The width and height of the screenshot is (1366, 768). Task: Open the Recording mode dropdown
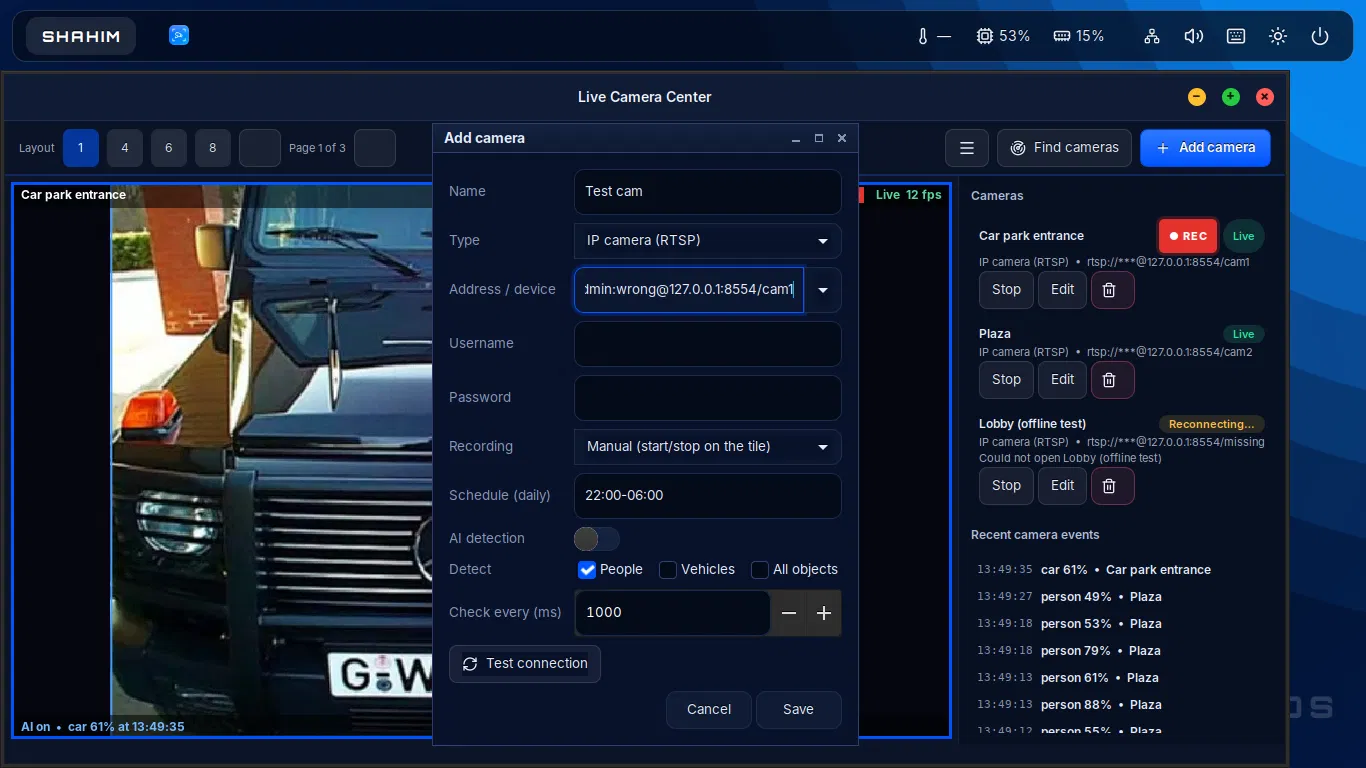pyautogui.click(x=708, y=447)
